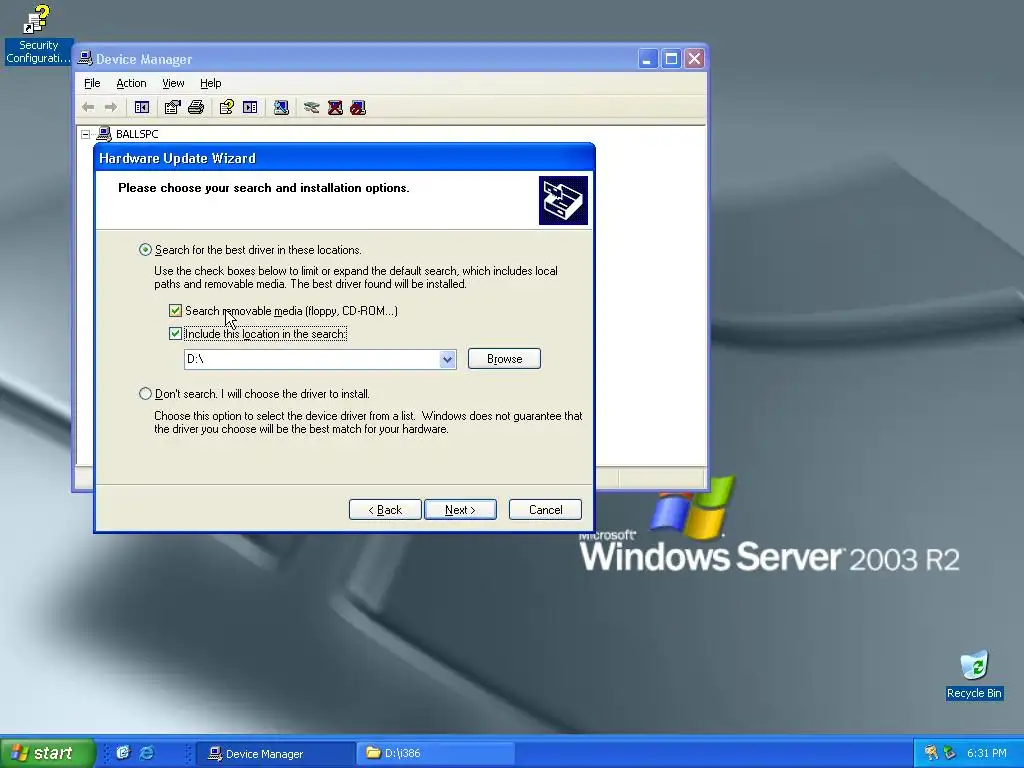1024x768 pixels.
Task: Close the Device Manager window
Action: click(694, 59)
